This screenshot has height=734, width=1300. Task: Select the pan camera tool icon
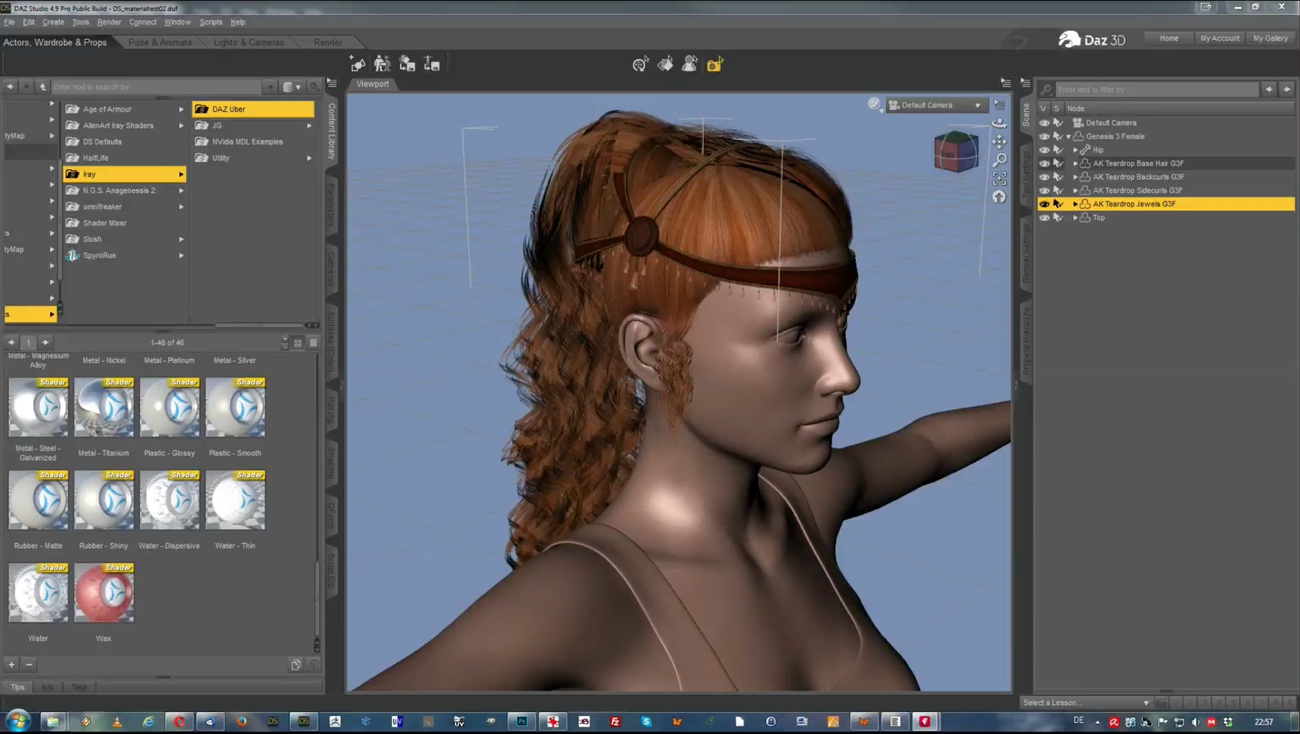tap(999, 141)
